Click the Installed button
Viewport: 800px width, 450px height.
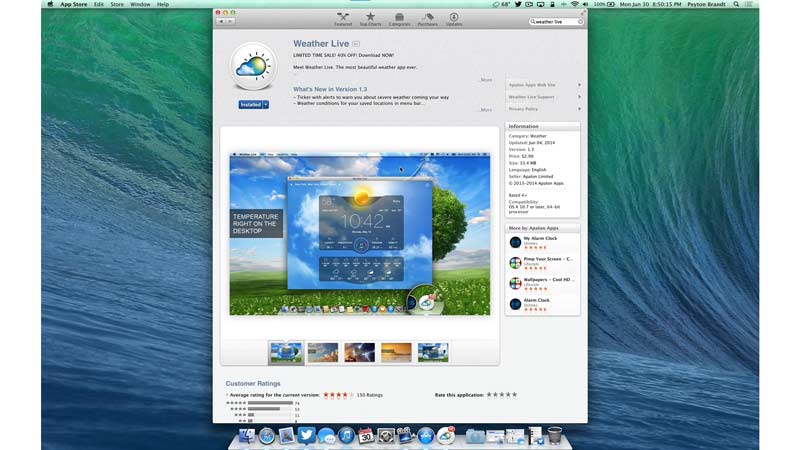pos(251,105)
